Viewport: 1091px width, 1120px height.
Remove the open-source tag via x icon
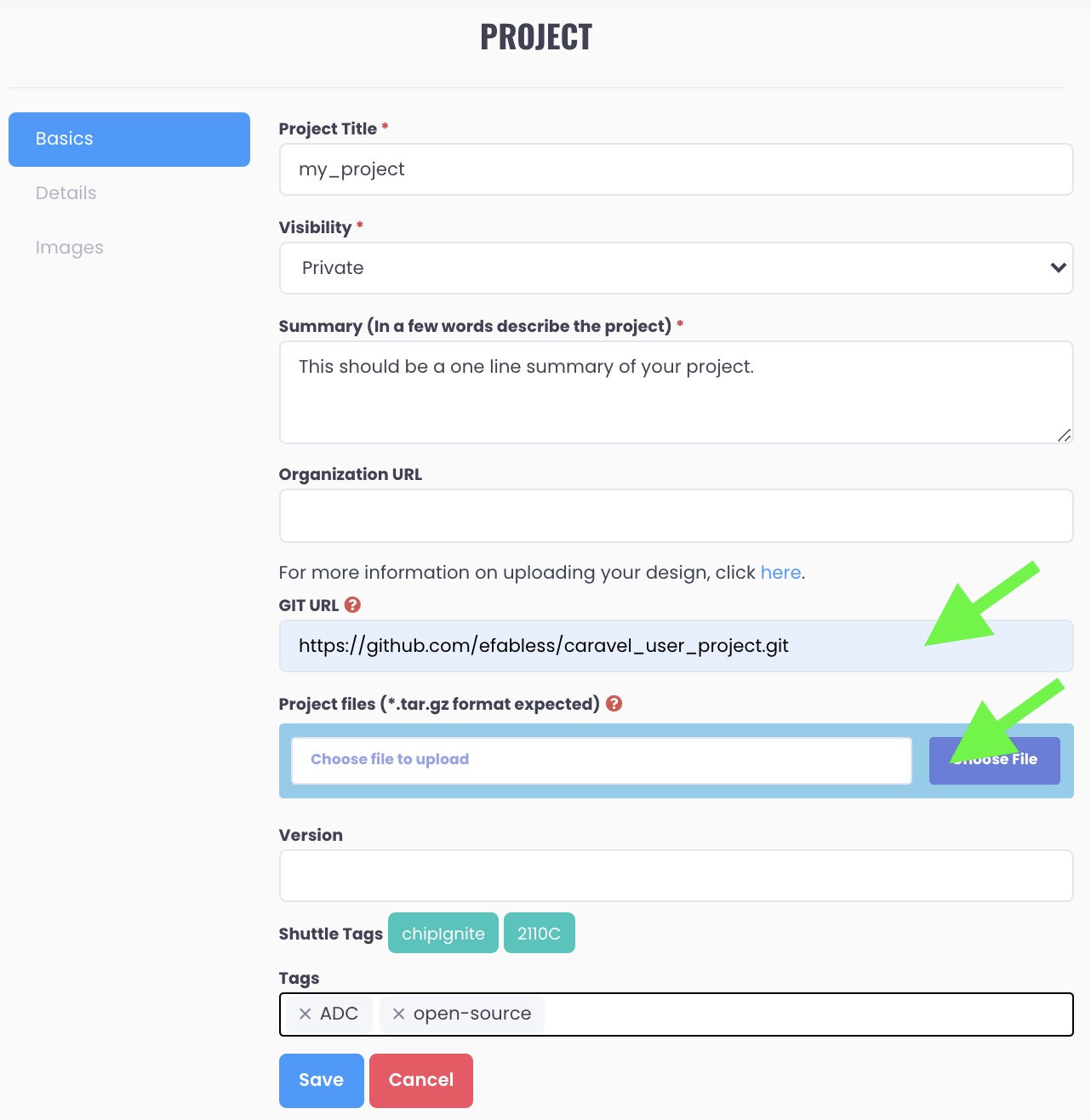pyautogui.click(x=398, y=1014)
